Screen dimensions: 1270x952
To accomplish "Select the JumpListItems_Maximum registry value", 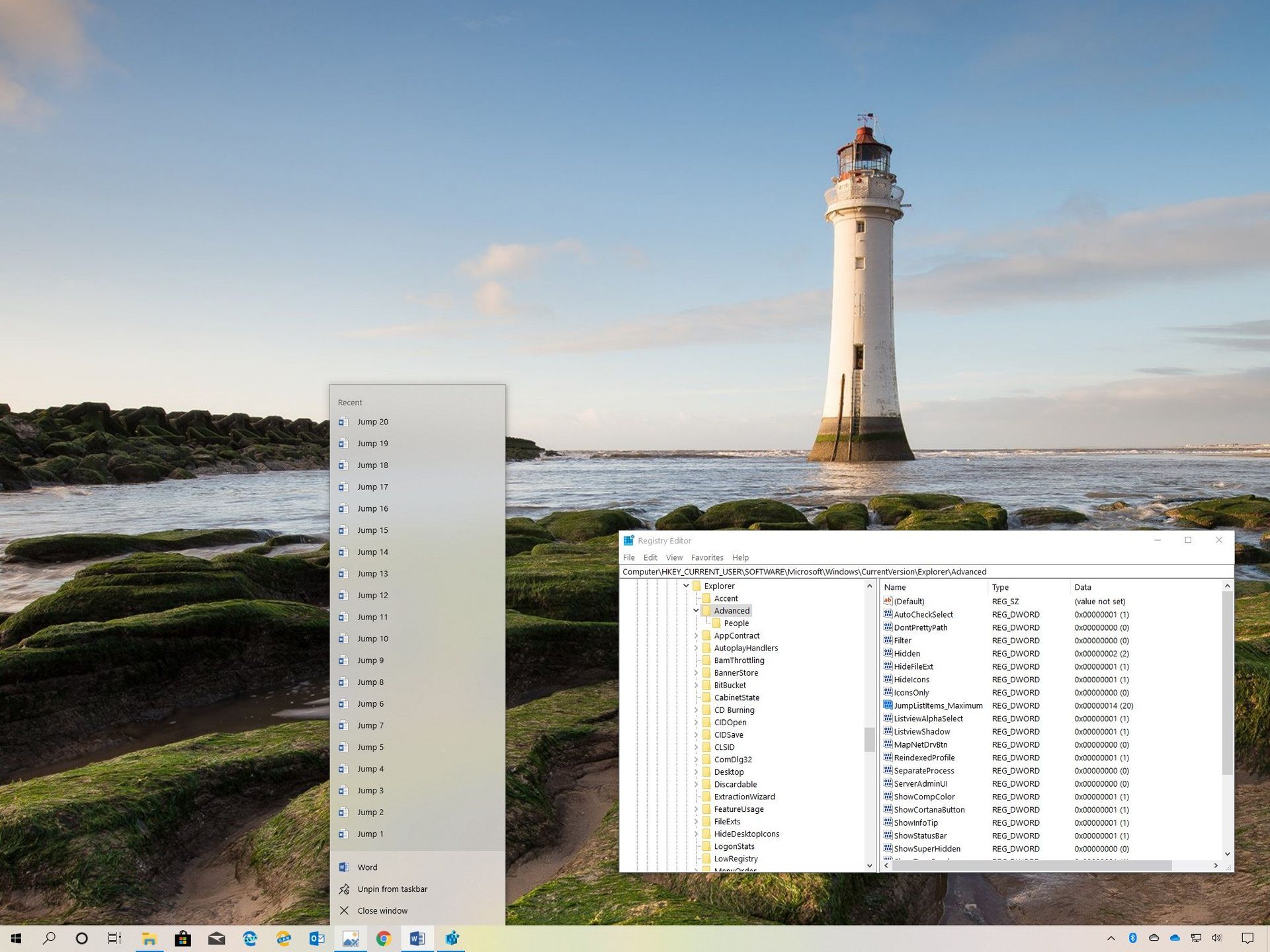I will coord(938,705).
